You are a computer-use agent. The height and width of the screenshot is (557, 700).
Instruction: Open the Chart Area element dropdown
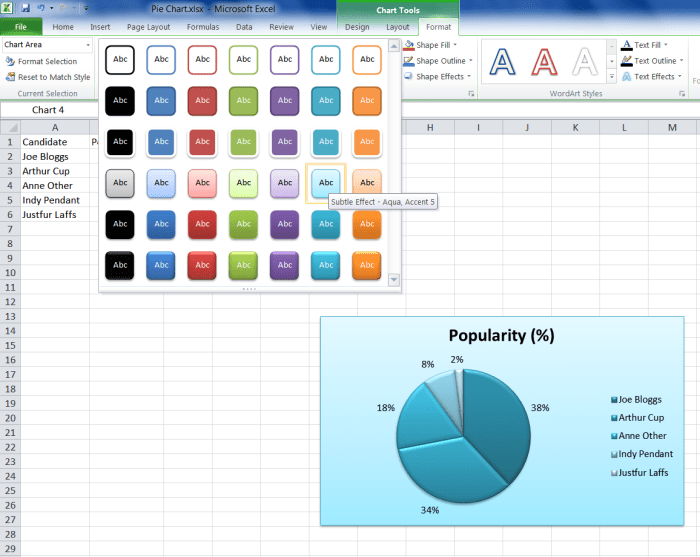click(88, 45)
